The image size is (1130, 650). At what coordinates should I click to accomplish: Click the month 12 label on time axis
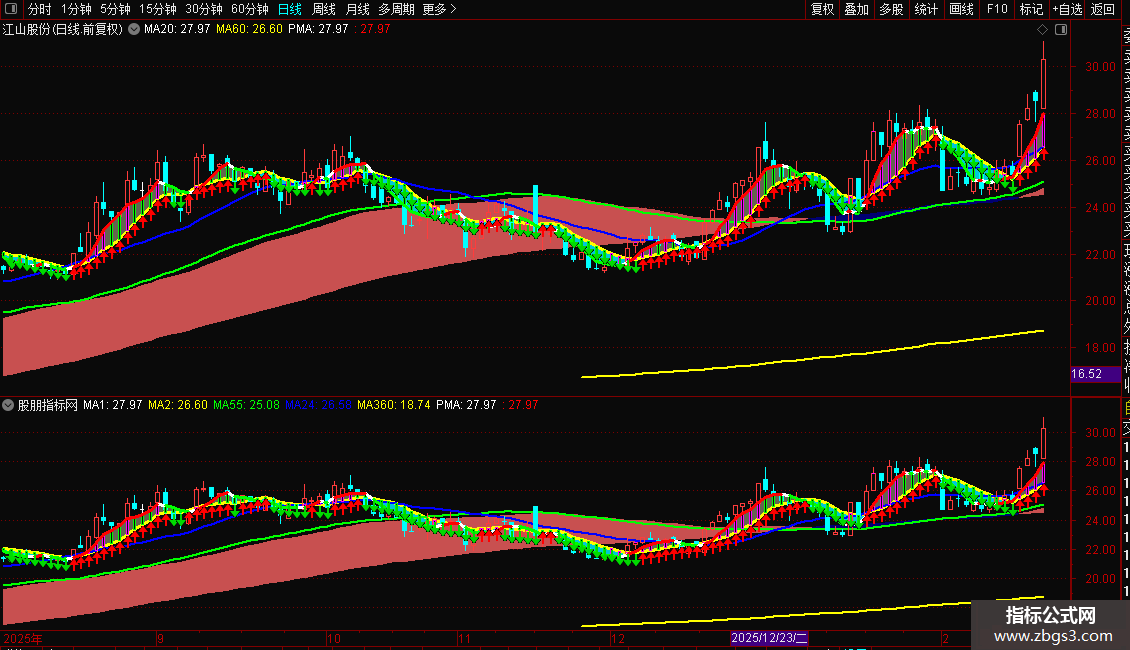point(618,638)
